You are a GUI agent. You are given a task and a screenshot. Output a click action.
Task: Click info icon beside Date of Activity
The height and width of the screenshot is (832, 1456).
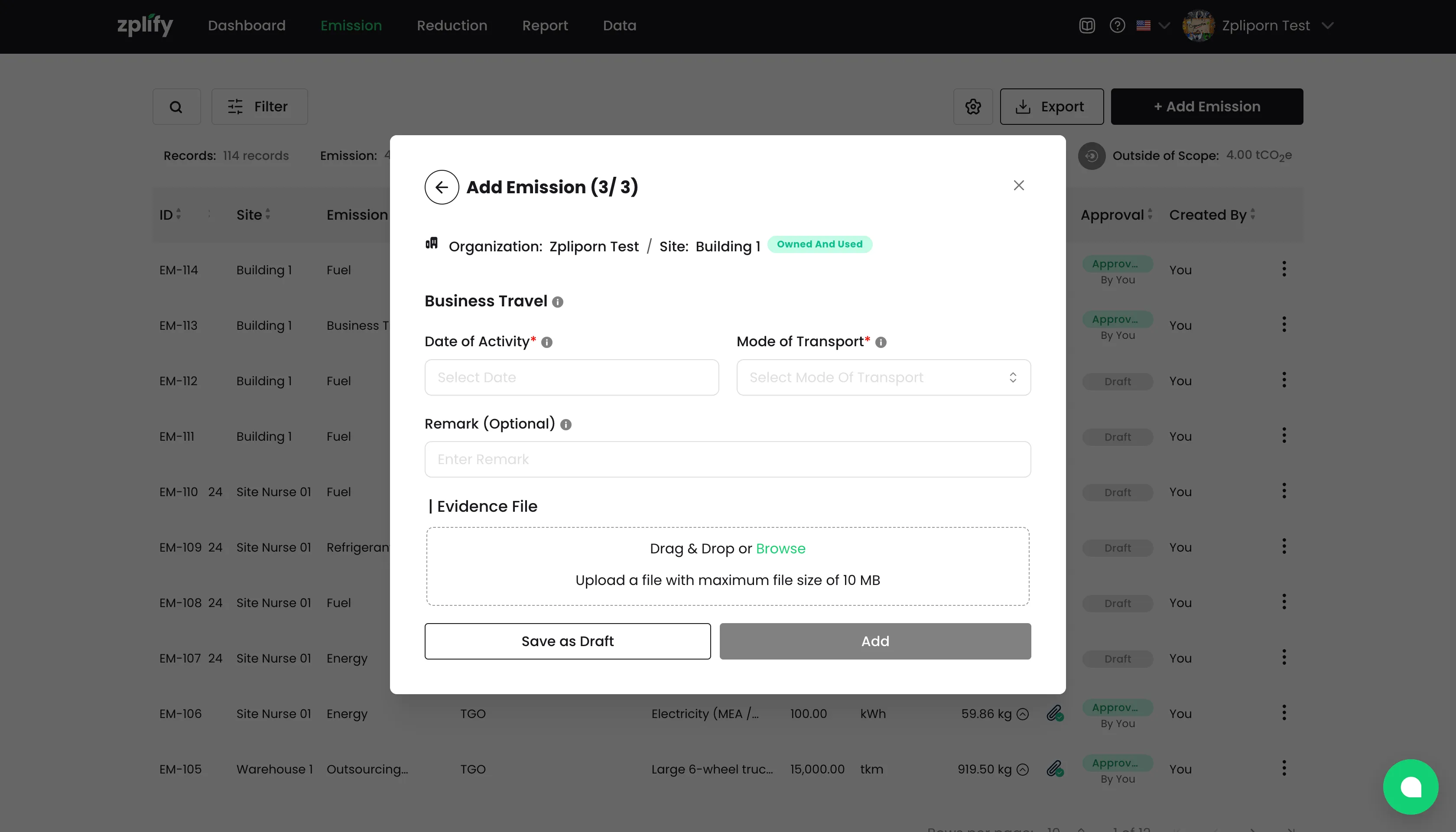[x=547, y=342]
